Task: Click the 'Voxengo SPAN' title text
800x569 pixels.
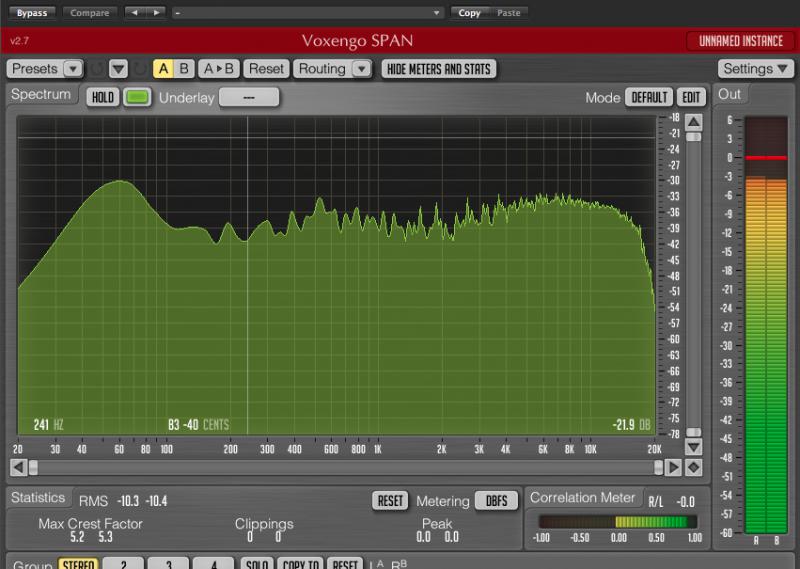Action: tap(357, 41)
